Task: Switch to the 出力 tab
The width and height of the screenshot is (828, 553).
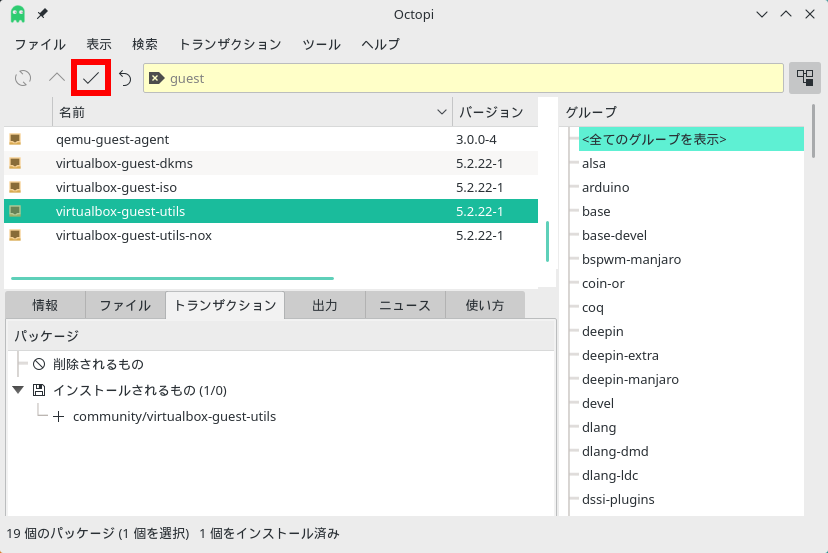Action: pos(325,305)
